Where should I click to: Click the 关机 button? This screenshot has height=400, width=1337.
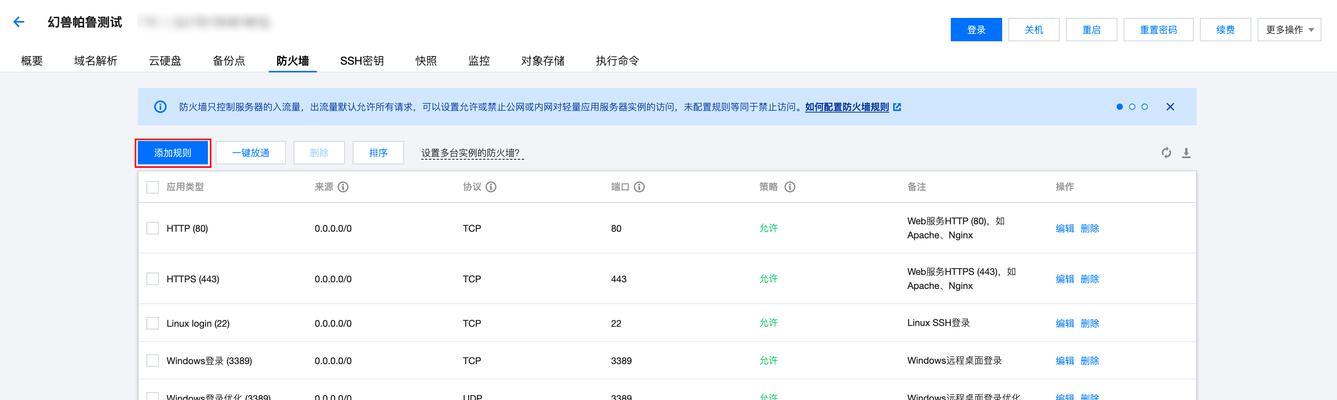pyautogui.click(x=1034, y=30)
